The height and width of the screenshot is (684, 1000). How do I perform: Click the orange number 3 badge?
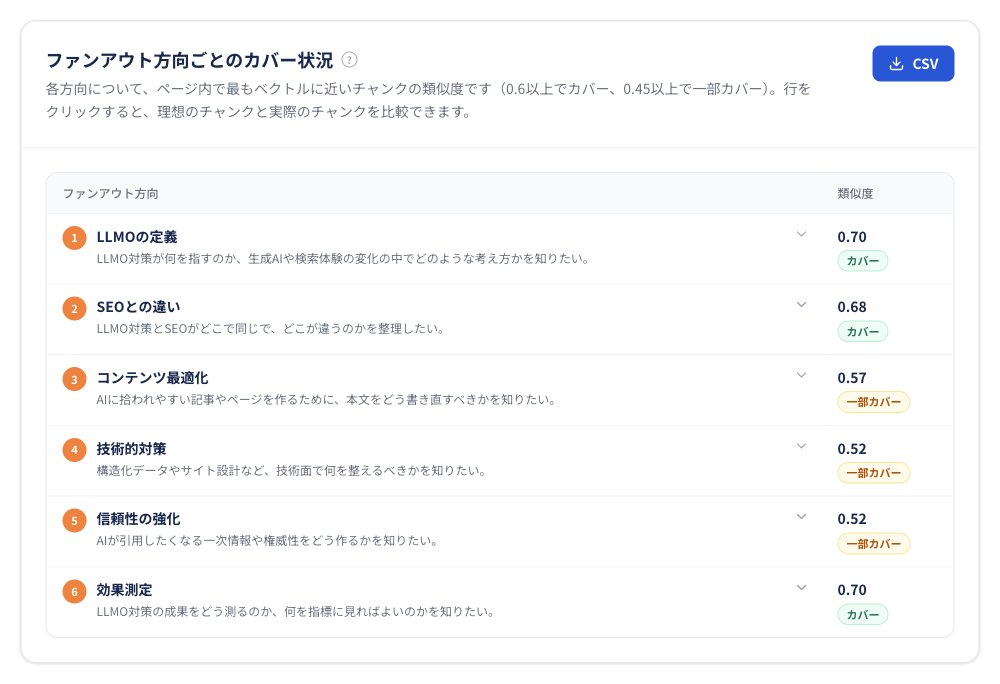tap(75, 379)
